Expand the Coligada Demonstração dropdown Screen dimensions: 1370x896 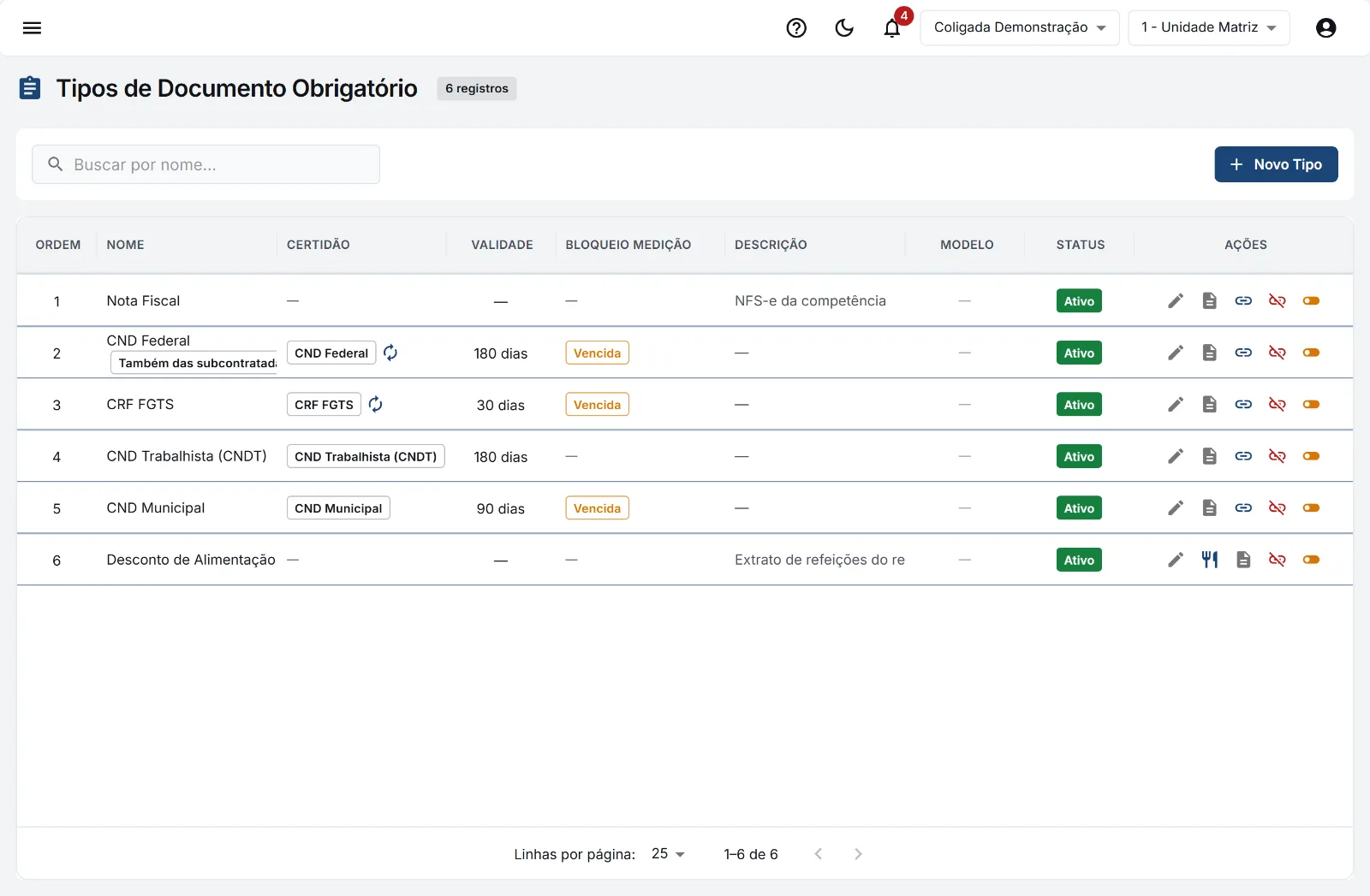coord(1020,28)
